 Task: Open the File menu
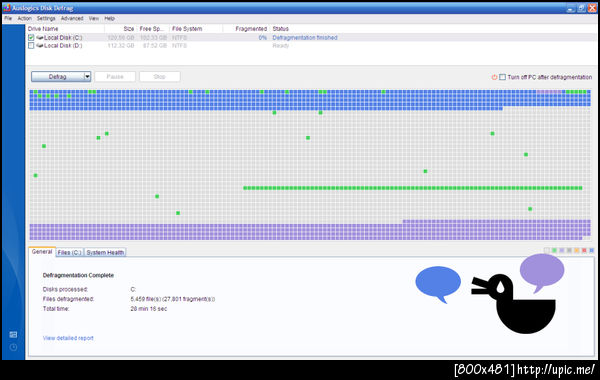tap(8, 18)
